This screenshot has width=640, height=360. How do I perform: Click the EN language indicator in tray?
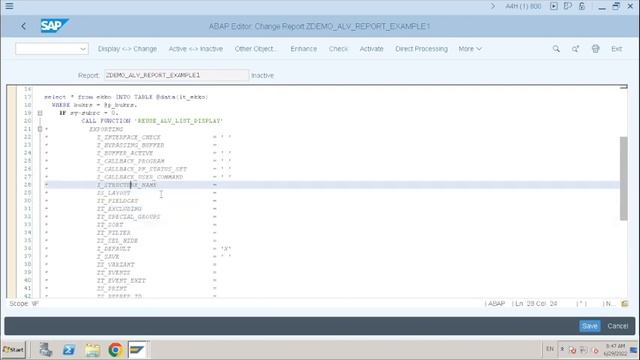pyautogui.click(x=550, y=349)
